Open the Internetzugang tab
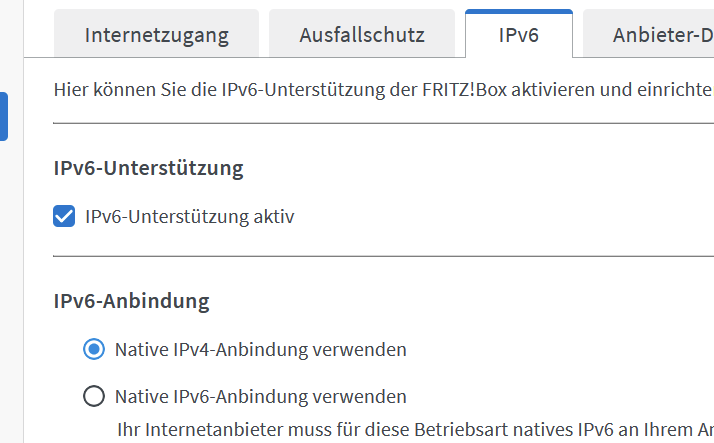This screenshot has height=443, width=714. tap(156, 34)
